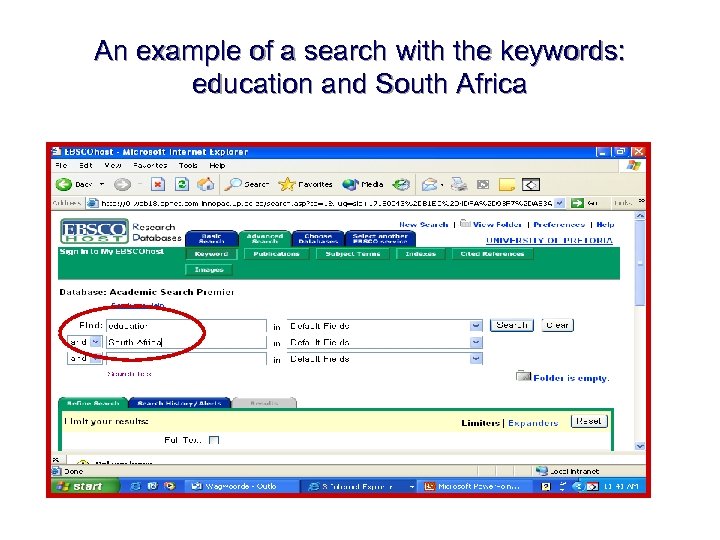720x540 pixels.
Task: Open 'and' operator dropdown on third row
Action: pos(96,359)
